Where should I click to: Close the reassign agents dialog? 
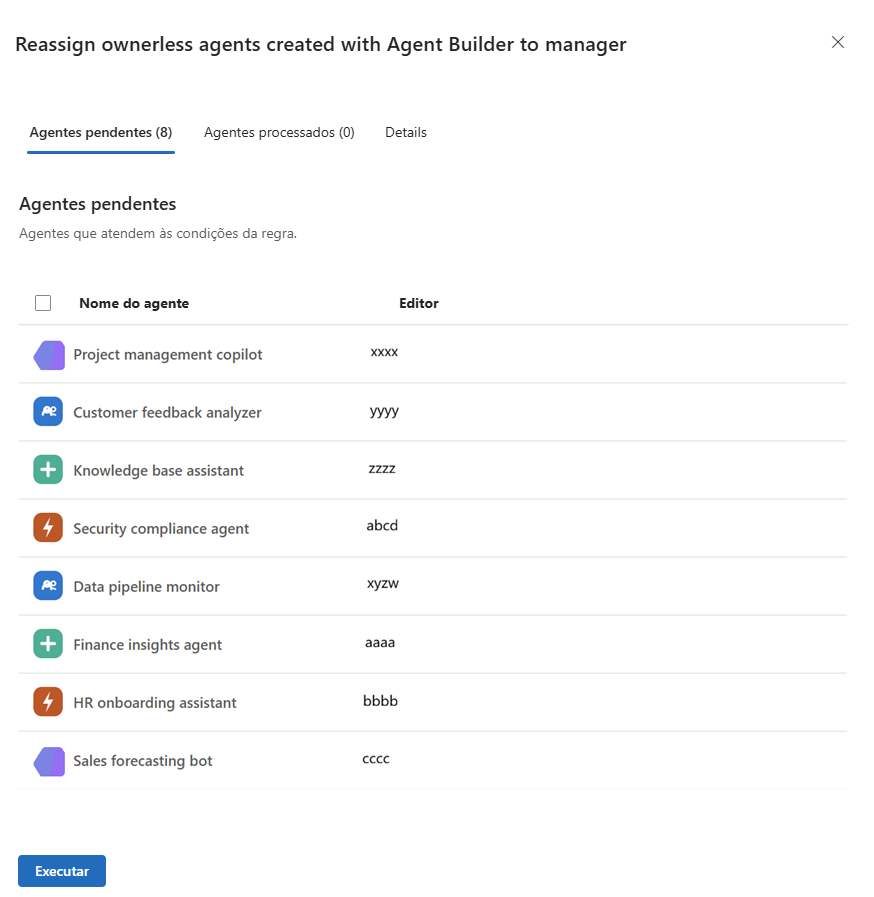click(838, 42)
